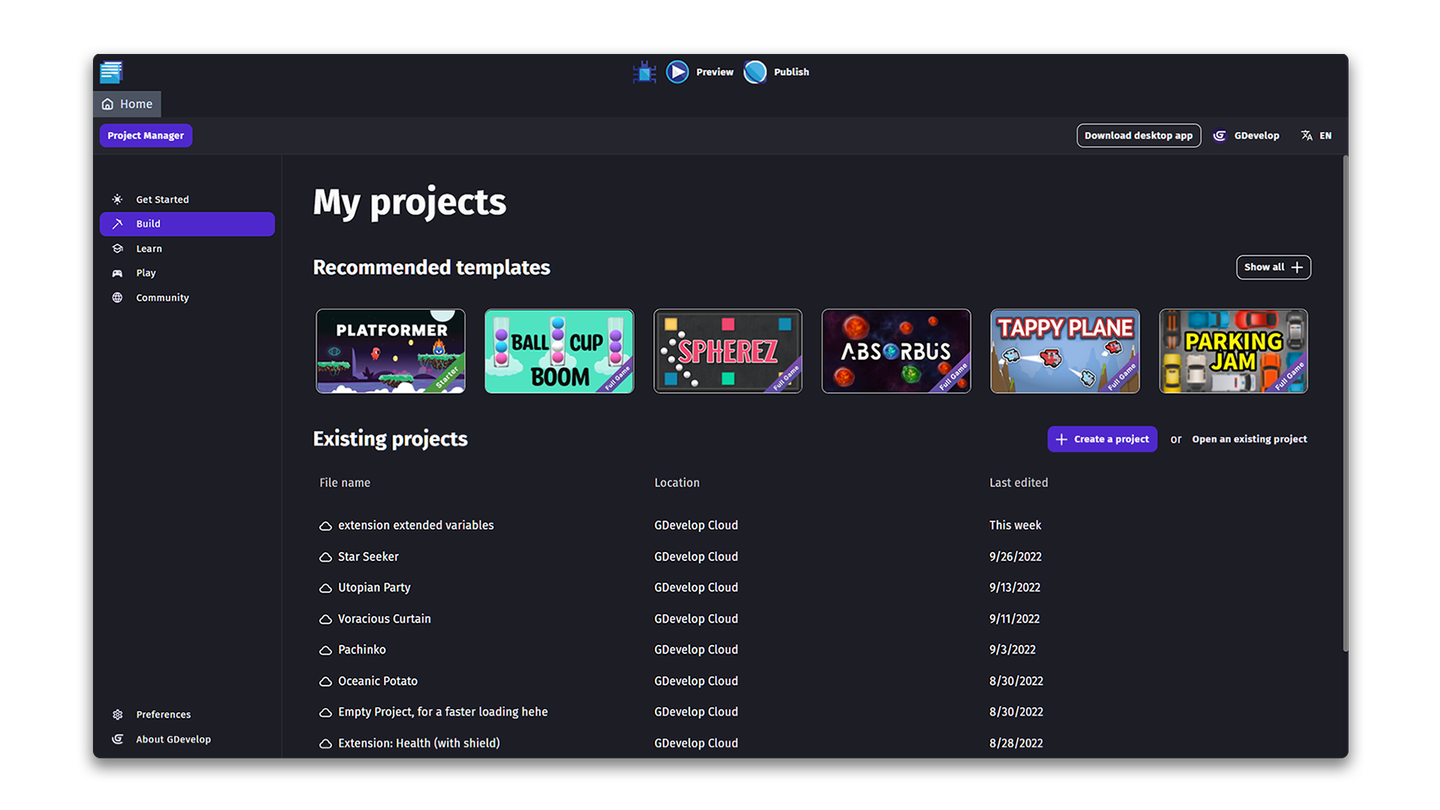Open the Community section
The image size is (1440, 810).
pyautogui.click(x=187, y=297)
